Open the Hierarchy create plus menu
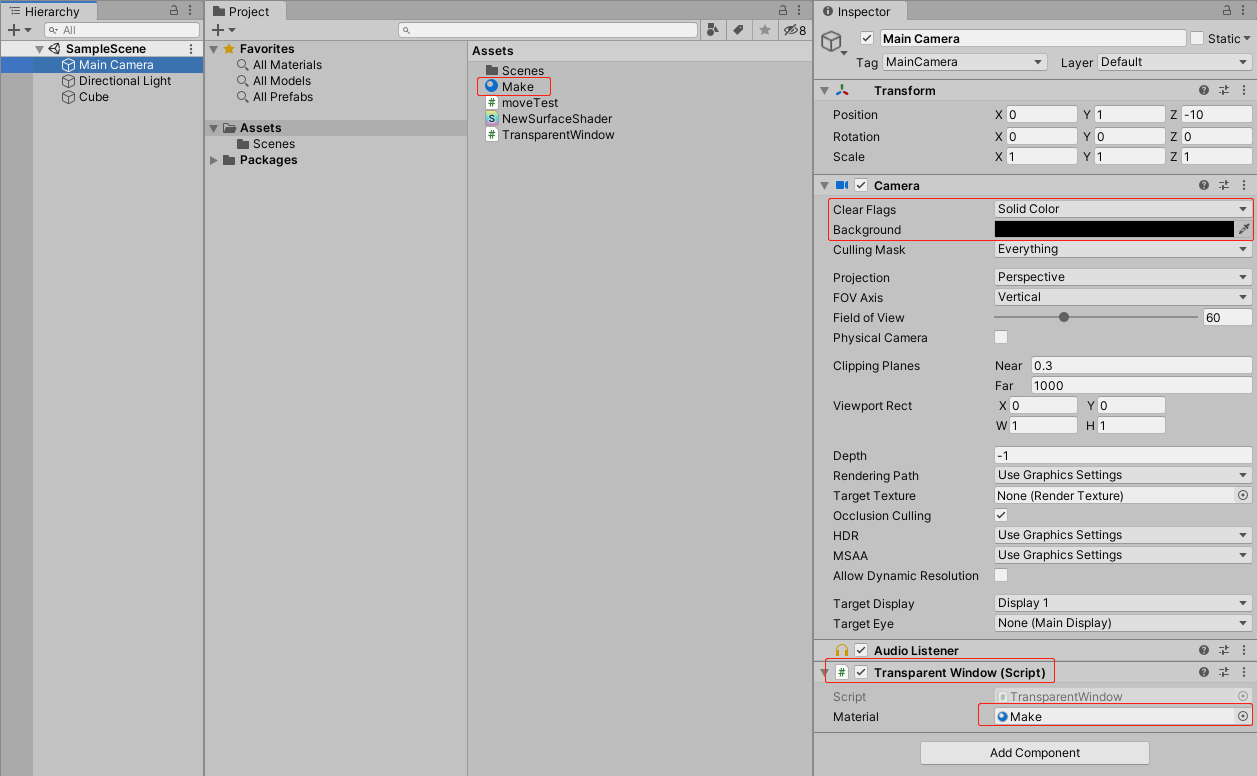Image resolution: width=1257 pixels, height=776 pixels. (x=19, y=30)
